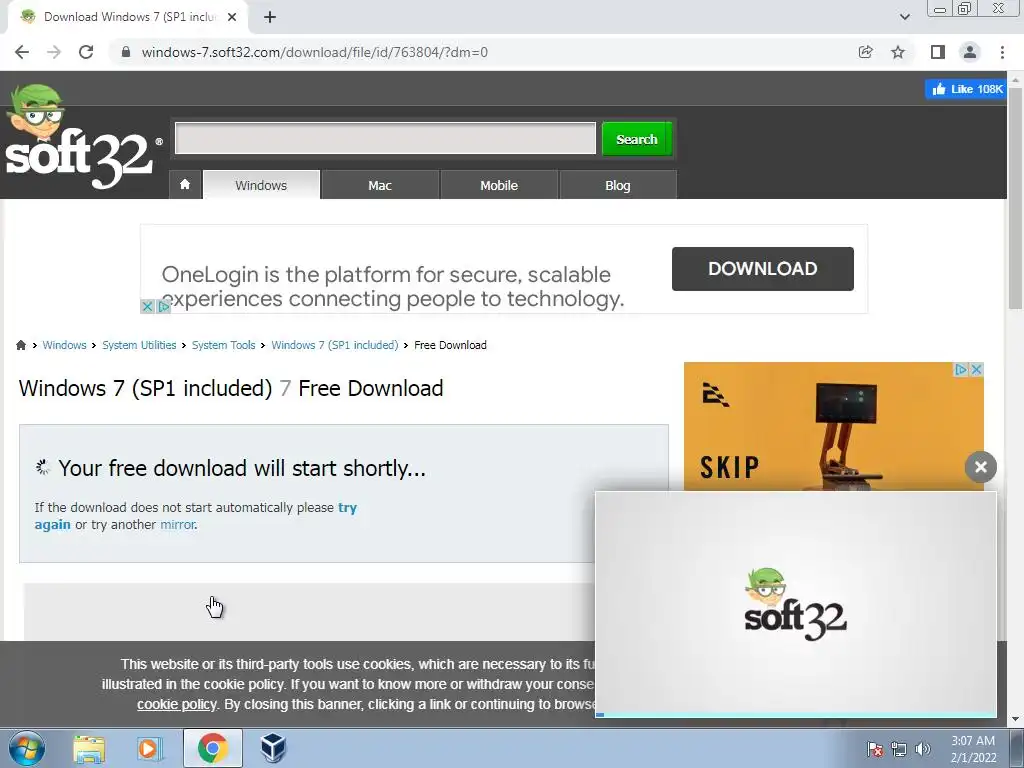1024x768 pixels.
Task: Open Chrome's three-dot menu
Action: (1002, 52)
